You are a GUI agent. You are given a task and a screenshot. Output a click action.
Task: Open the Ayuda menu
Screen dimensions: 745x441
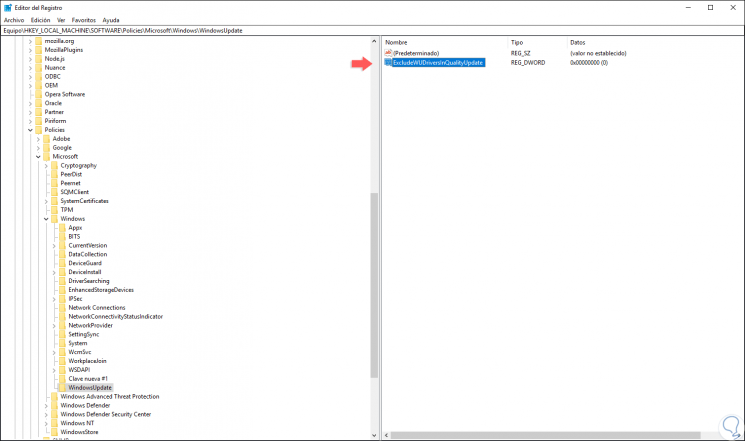(111, 20)
